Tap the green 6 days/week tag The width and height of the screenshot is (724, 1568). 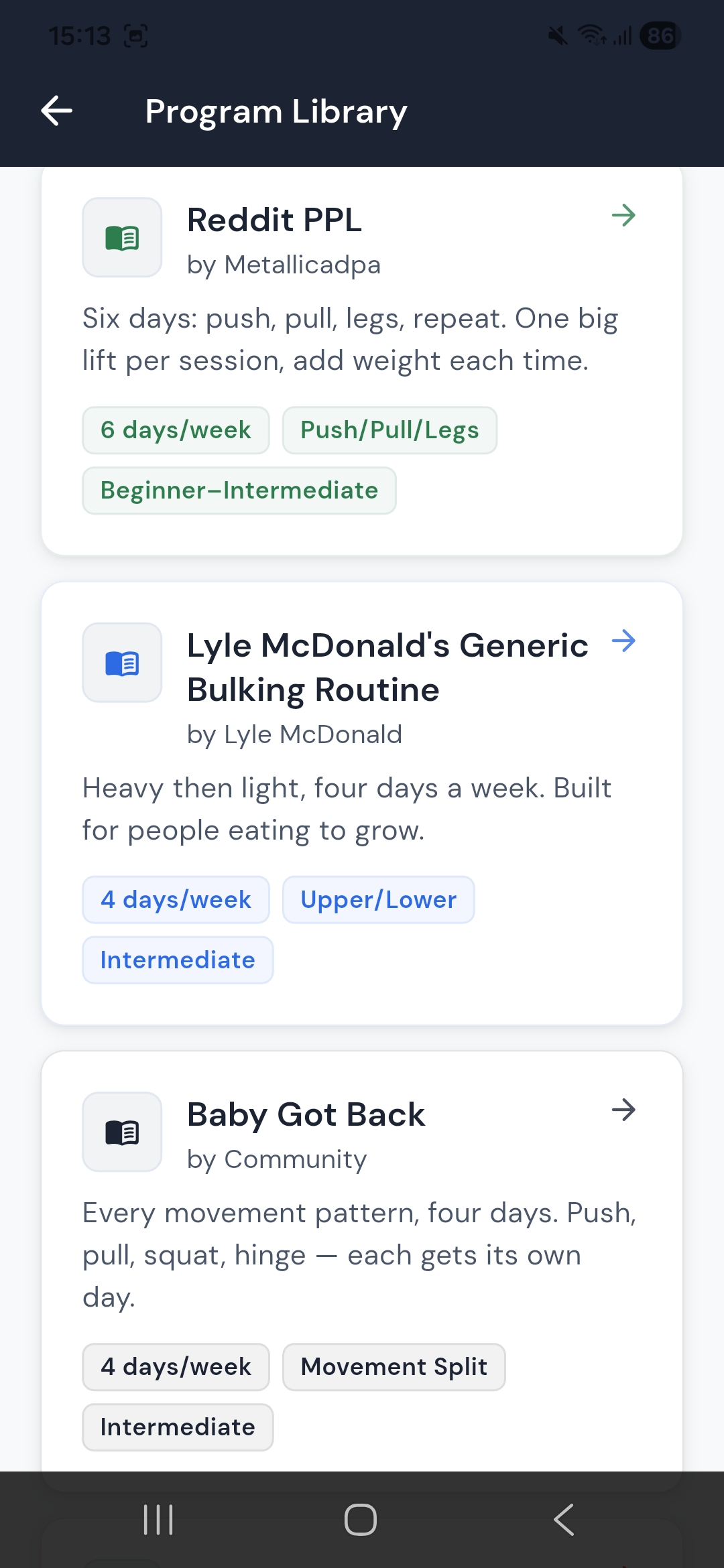(x=176, y=430)
